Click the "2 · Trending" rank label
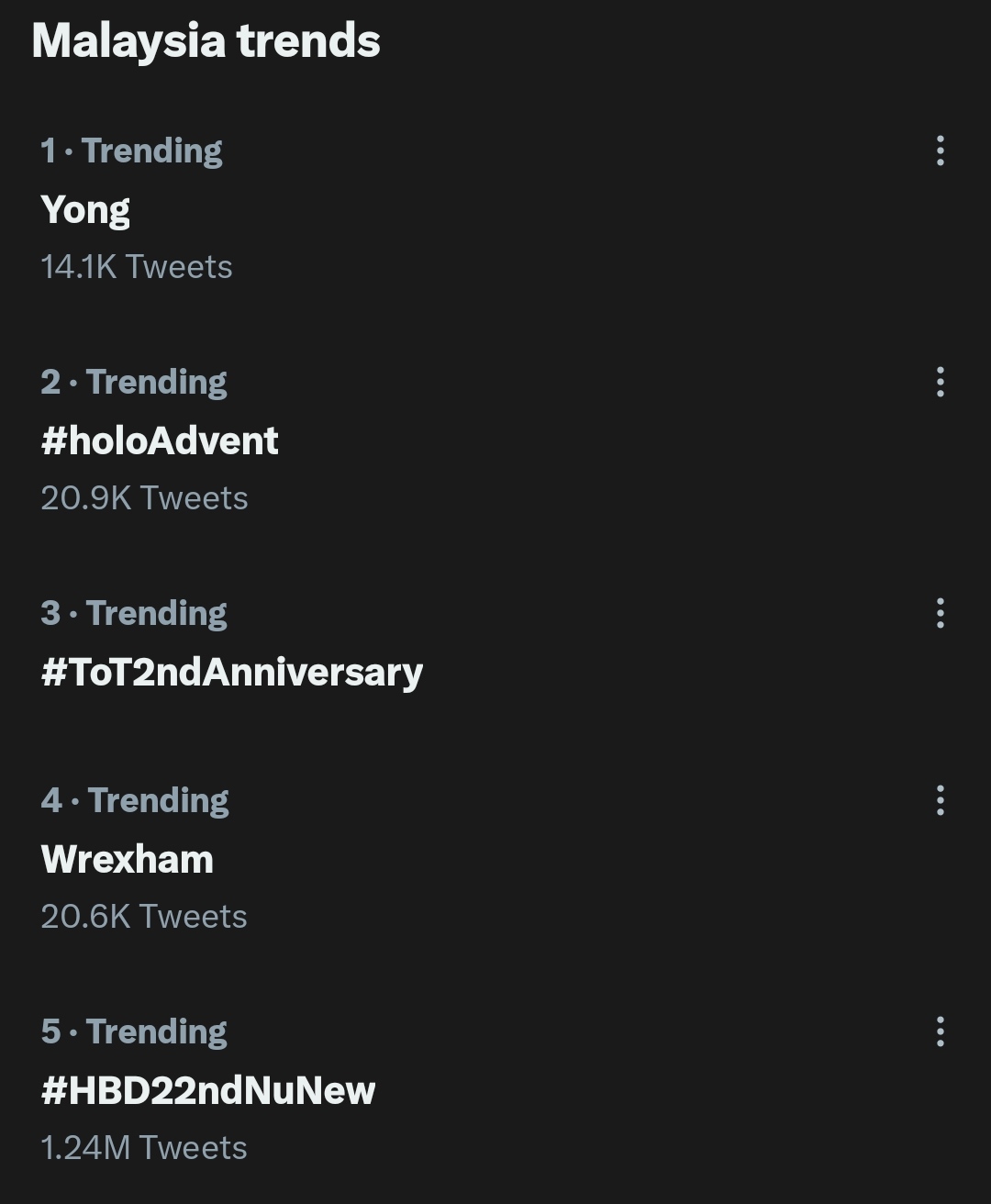The width and height of the screenshot is (991, 1204). click(134, 382)
